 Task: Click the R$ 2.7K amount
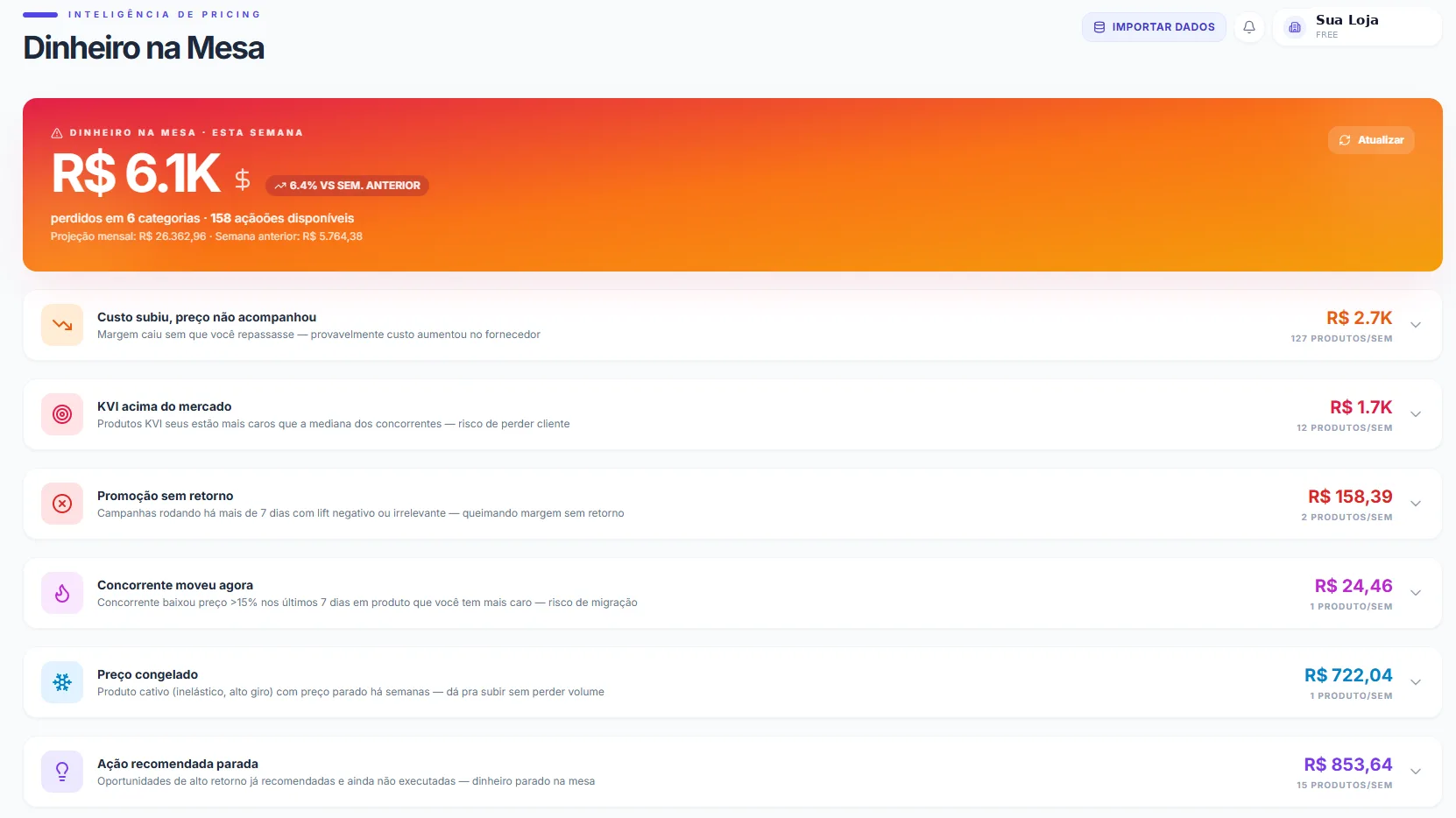(1359, 318)
